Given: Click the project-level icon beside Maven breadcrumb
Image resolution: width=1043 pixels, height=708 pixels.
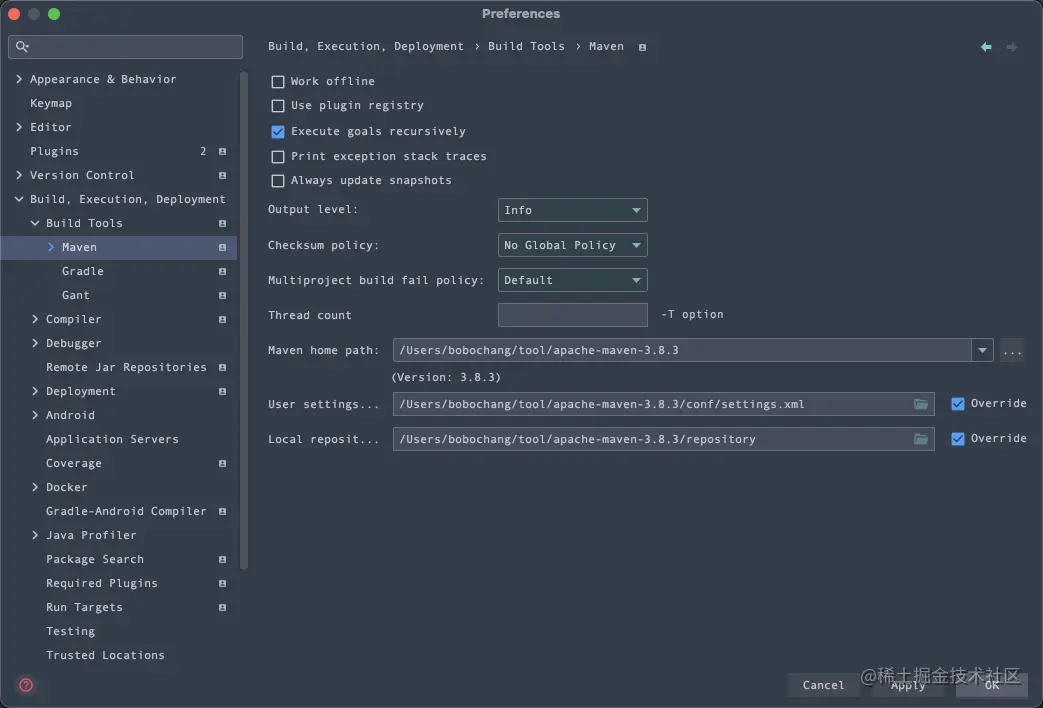Looking at the screenshot, I should 642,47.
